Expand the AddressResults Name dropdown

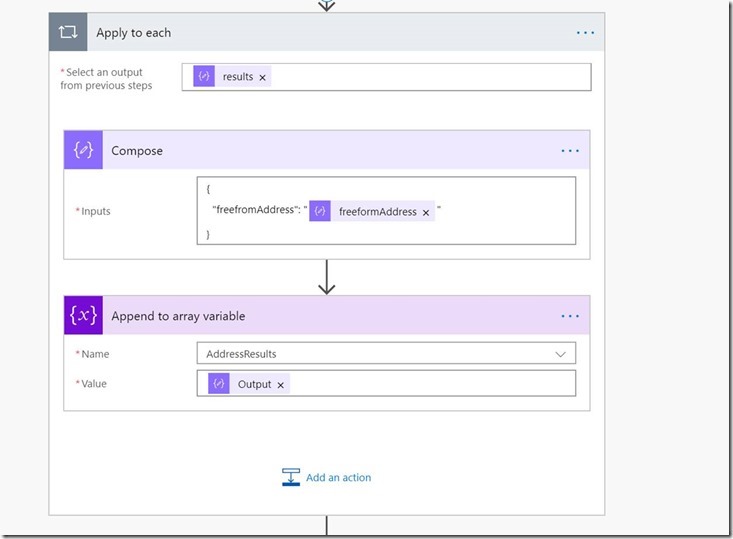(x=560, y=354)
